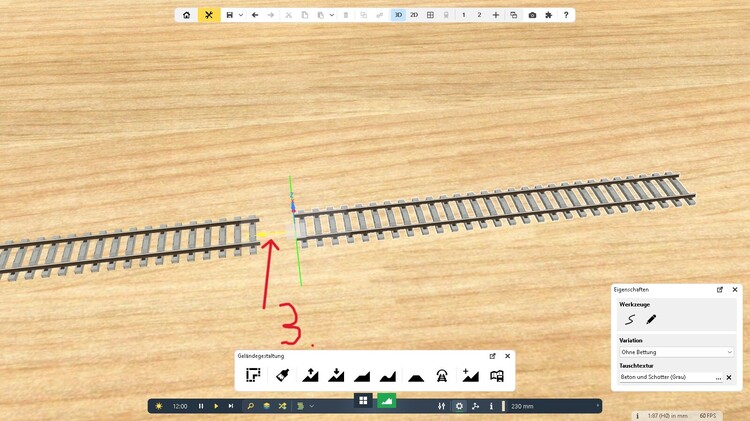Expand the script dropdown chevron
This screenshot has height=421, width=750.
click(311, 406)
